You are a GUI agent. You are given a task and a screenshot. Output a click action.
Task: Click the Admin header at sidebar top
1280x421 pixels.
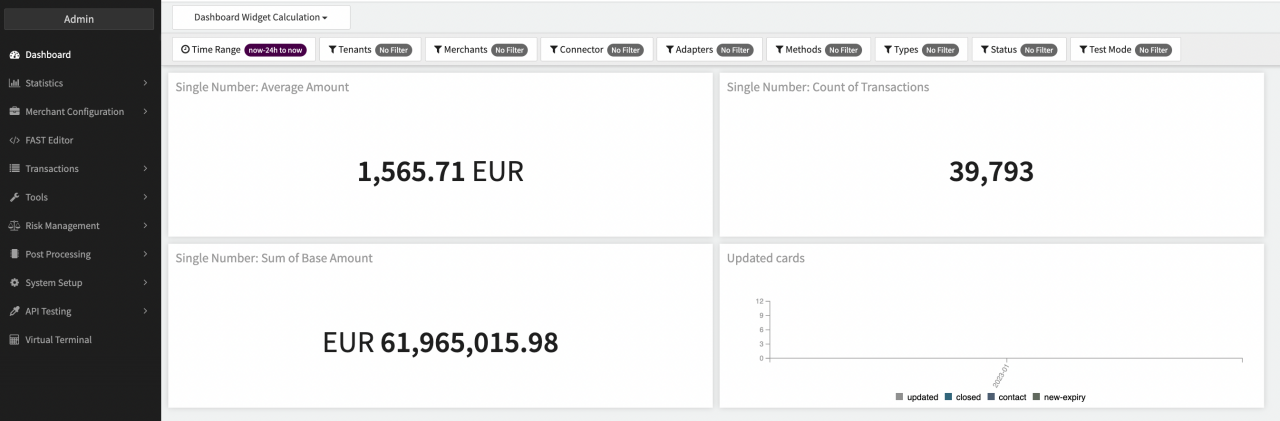tap(79, 19)
